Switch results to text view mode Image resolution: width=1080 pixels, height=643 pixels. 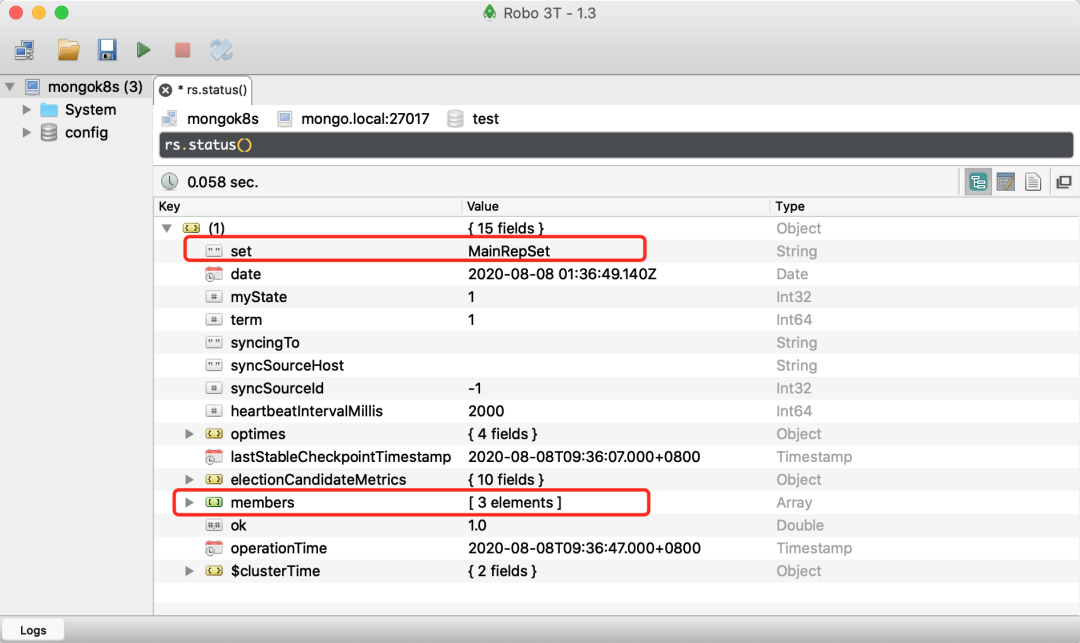[1032, 182]
